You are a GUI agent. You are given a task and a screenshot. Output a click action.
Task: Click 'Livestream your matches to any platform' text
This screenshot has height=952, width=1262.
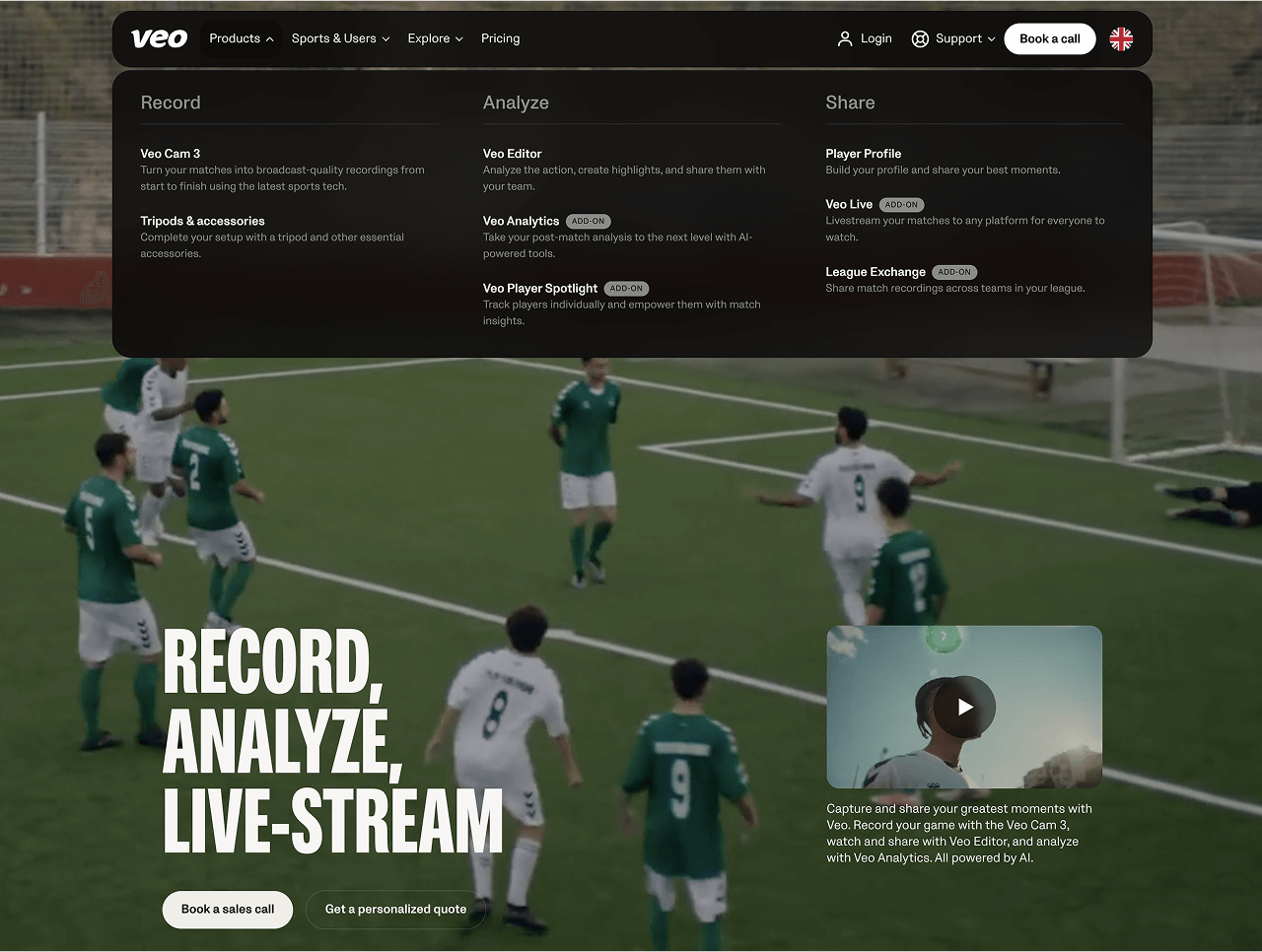coord(965,229)
